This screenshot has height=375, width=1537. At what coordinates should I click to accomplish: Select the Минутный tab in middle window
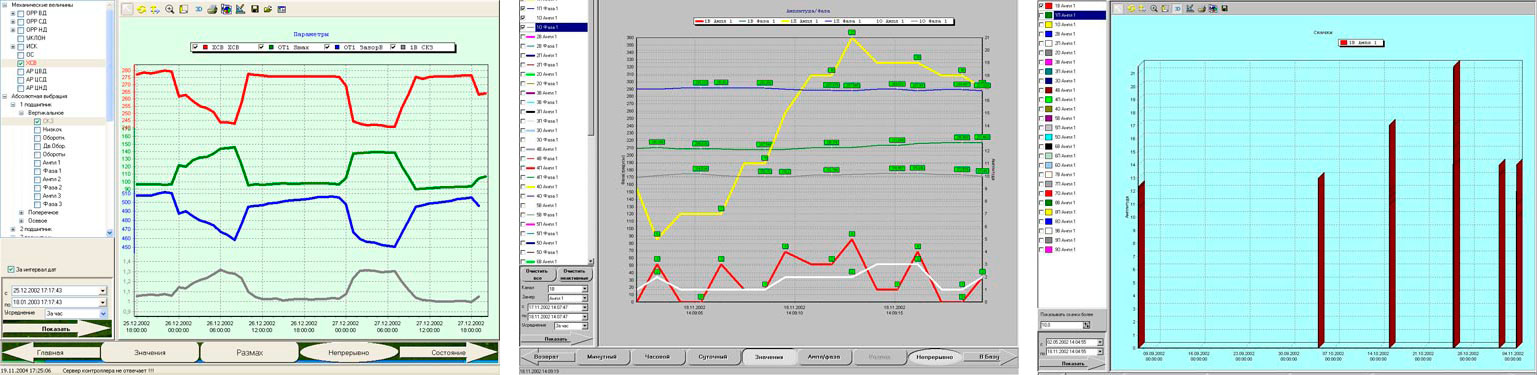pyautogui.click(x=602, y=357)
